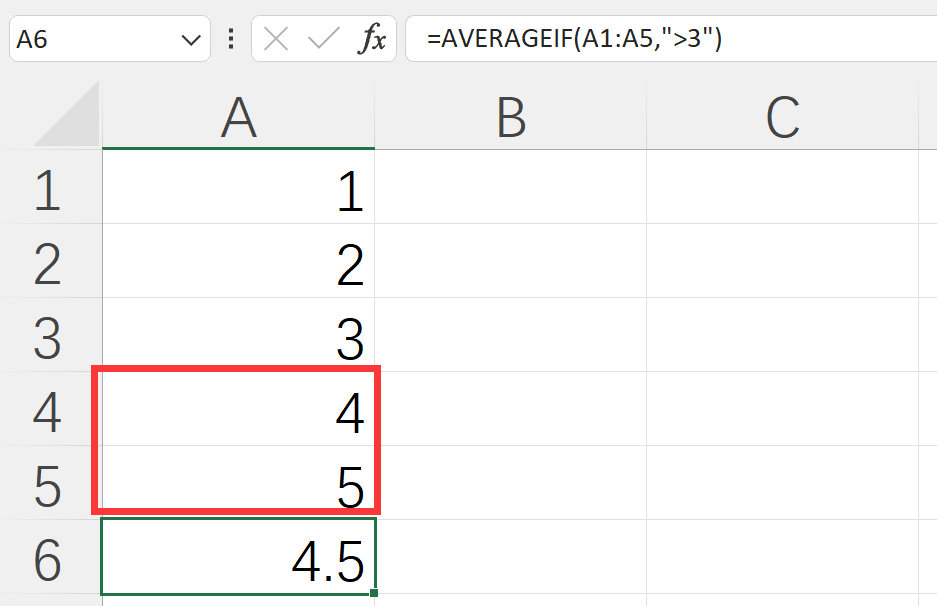Select row 6 header
The height and width of the screenshot is (606, 937).
point(48,561)
